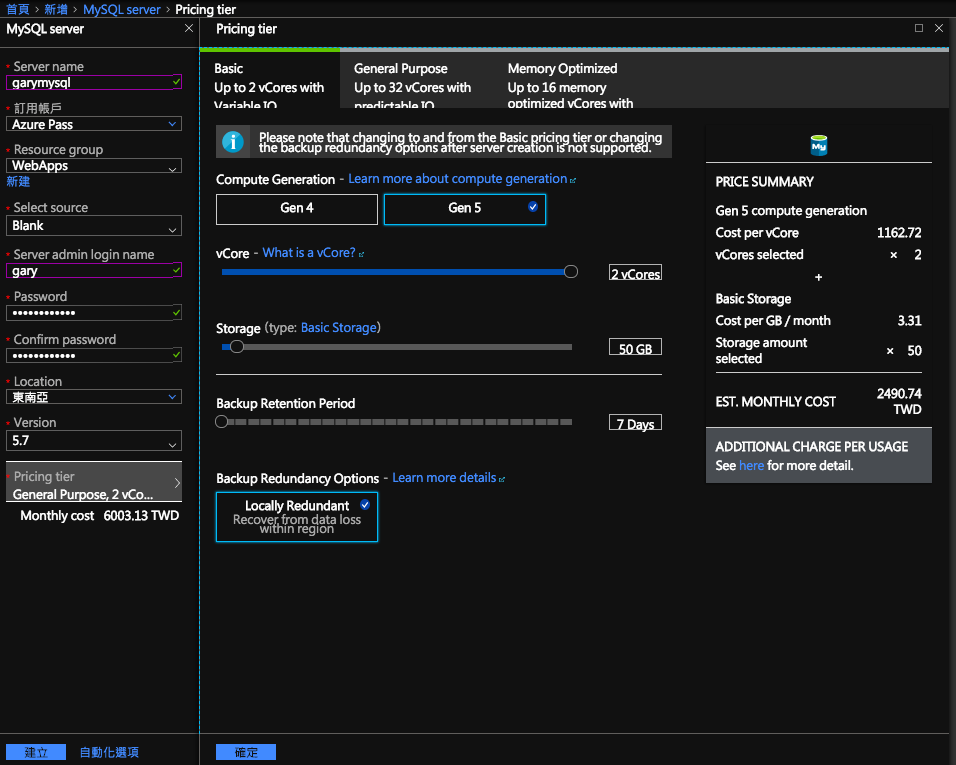Click the Password field

[x=94, y=313]
